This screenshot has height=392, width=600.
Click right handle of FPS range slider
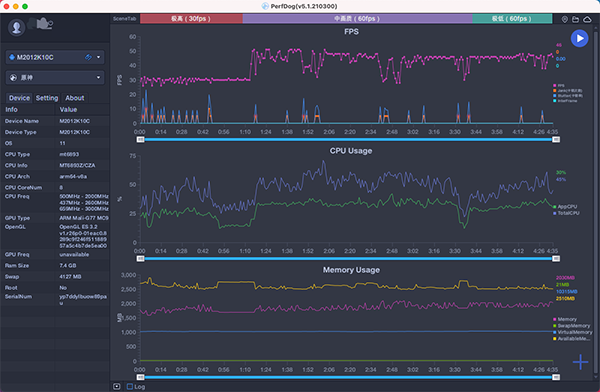(x=556, y=140)
